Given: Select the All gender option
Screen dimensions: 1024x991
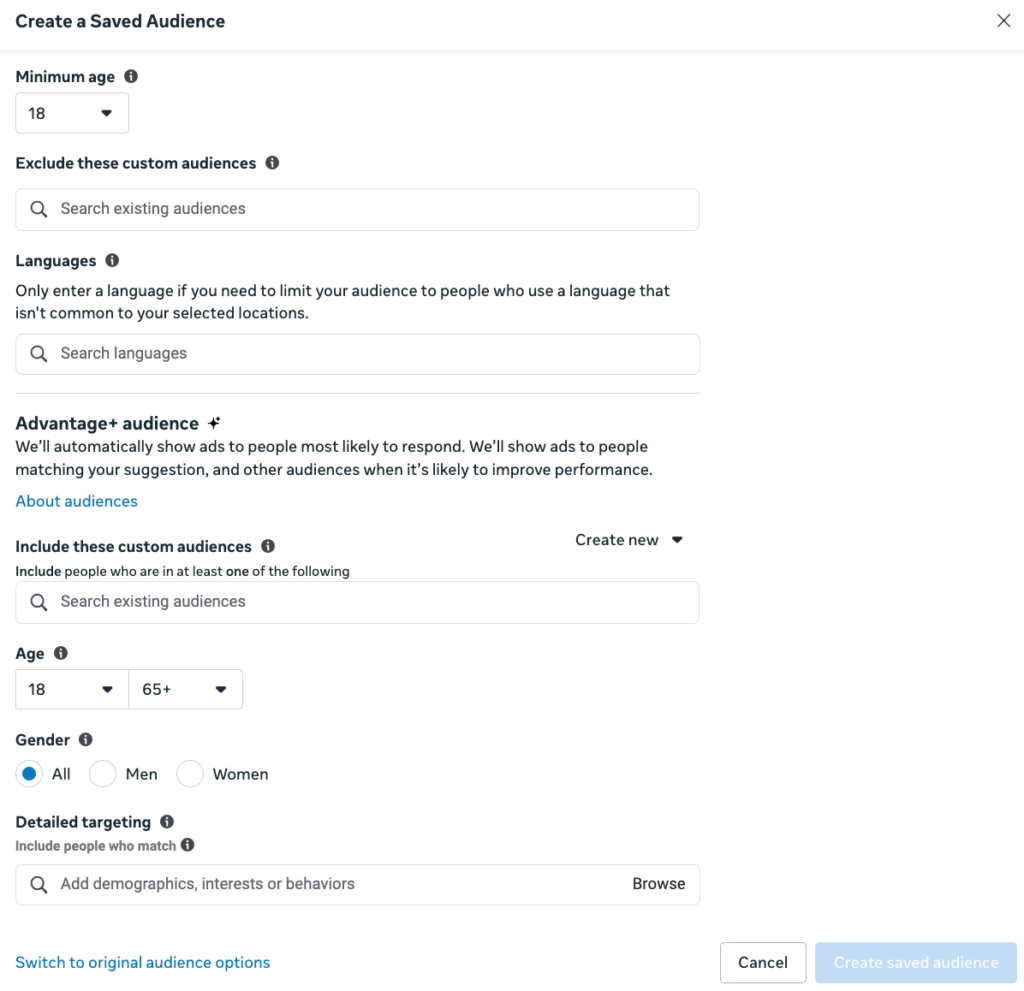Looking at the screenshot, I should point(30,774).
